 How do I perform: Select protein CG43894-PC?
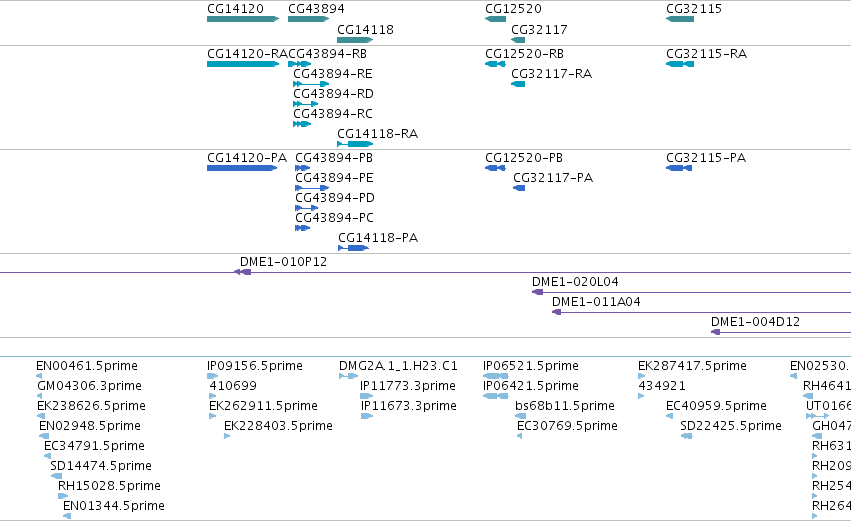[303, 228]
